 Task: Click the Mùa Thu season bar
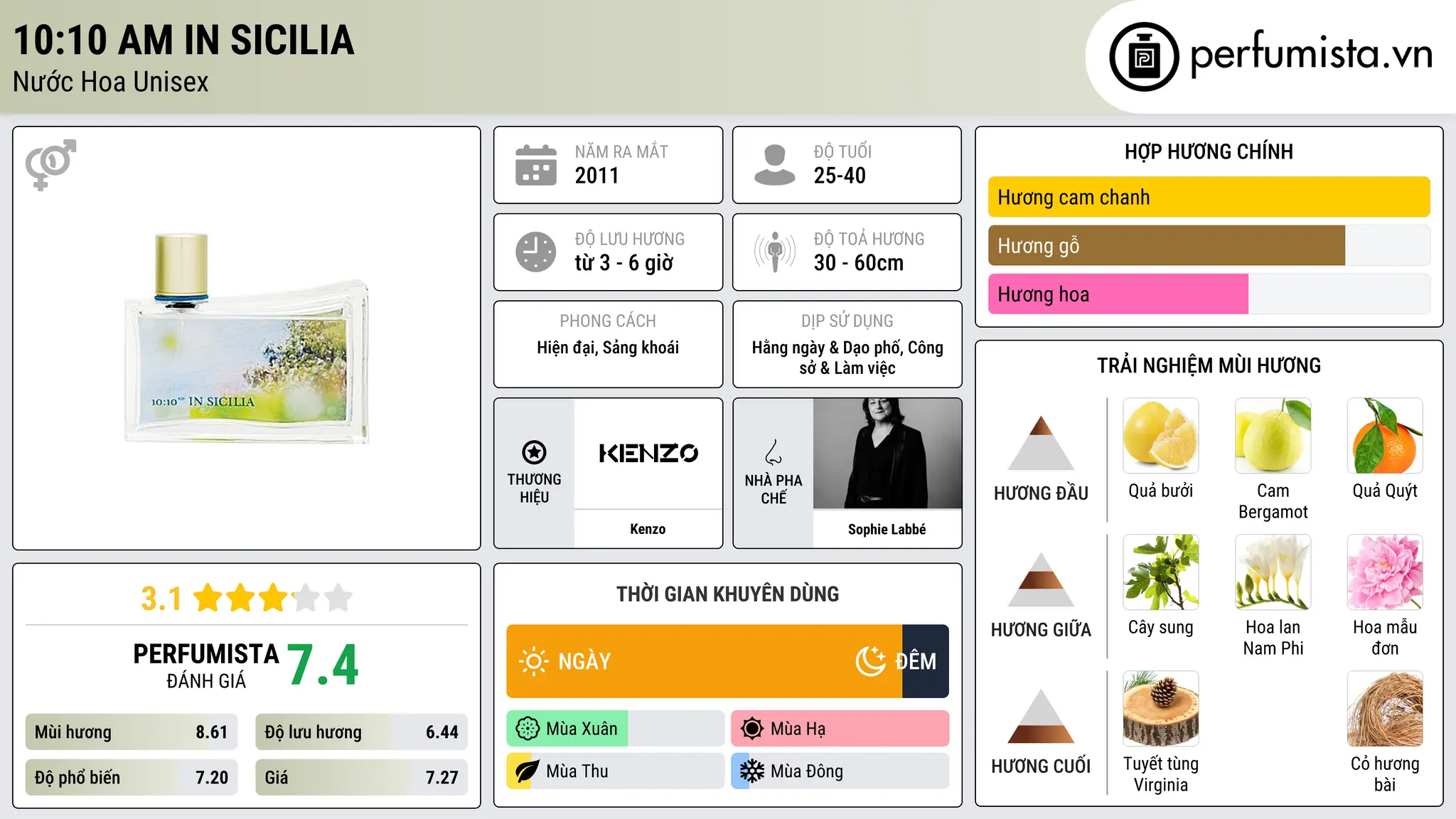tap(615, 771)
